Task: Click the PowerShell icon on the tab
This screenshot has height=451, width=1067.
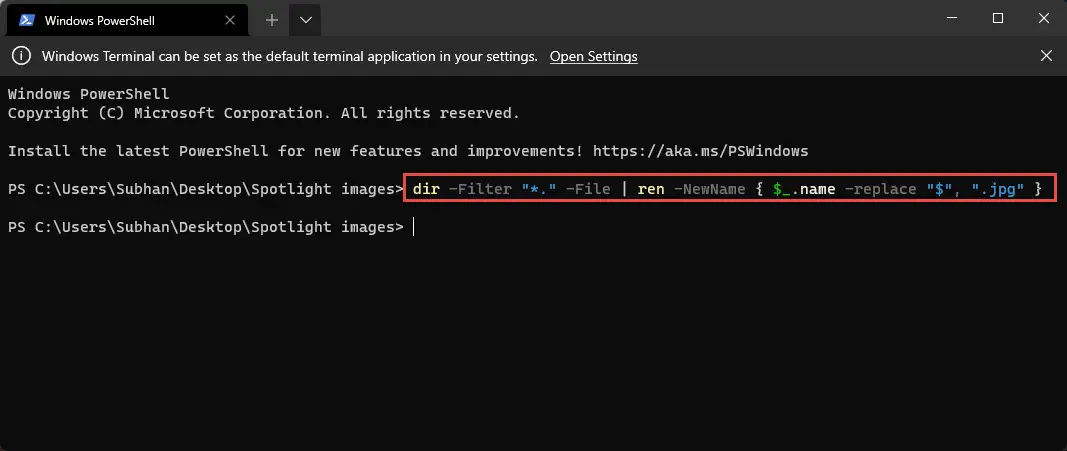Action: click(27, 20)
